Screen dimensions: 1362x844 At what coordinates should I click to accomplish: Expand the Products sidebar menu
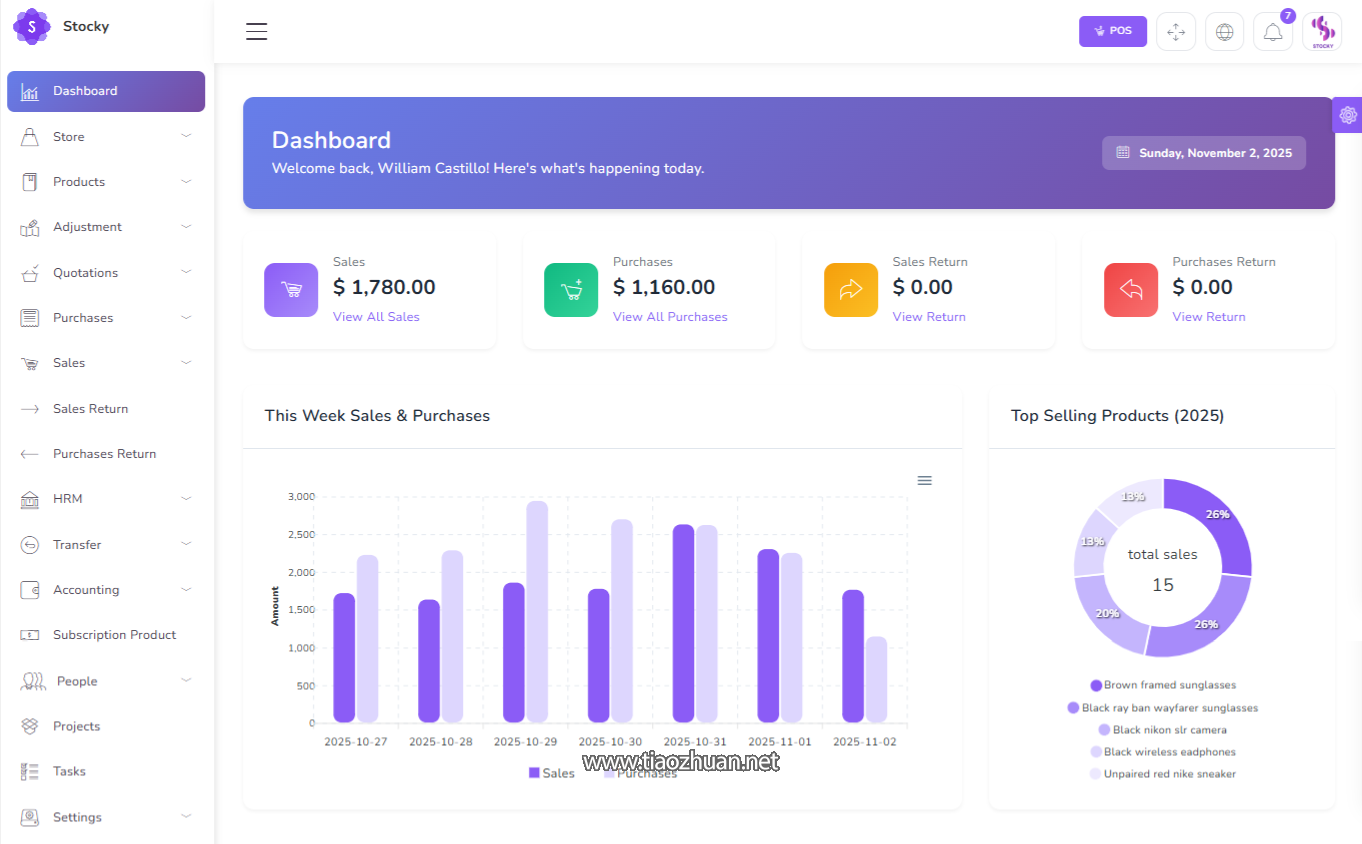point(79,181)
